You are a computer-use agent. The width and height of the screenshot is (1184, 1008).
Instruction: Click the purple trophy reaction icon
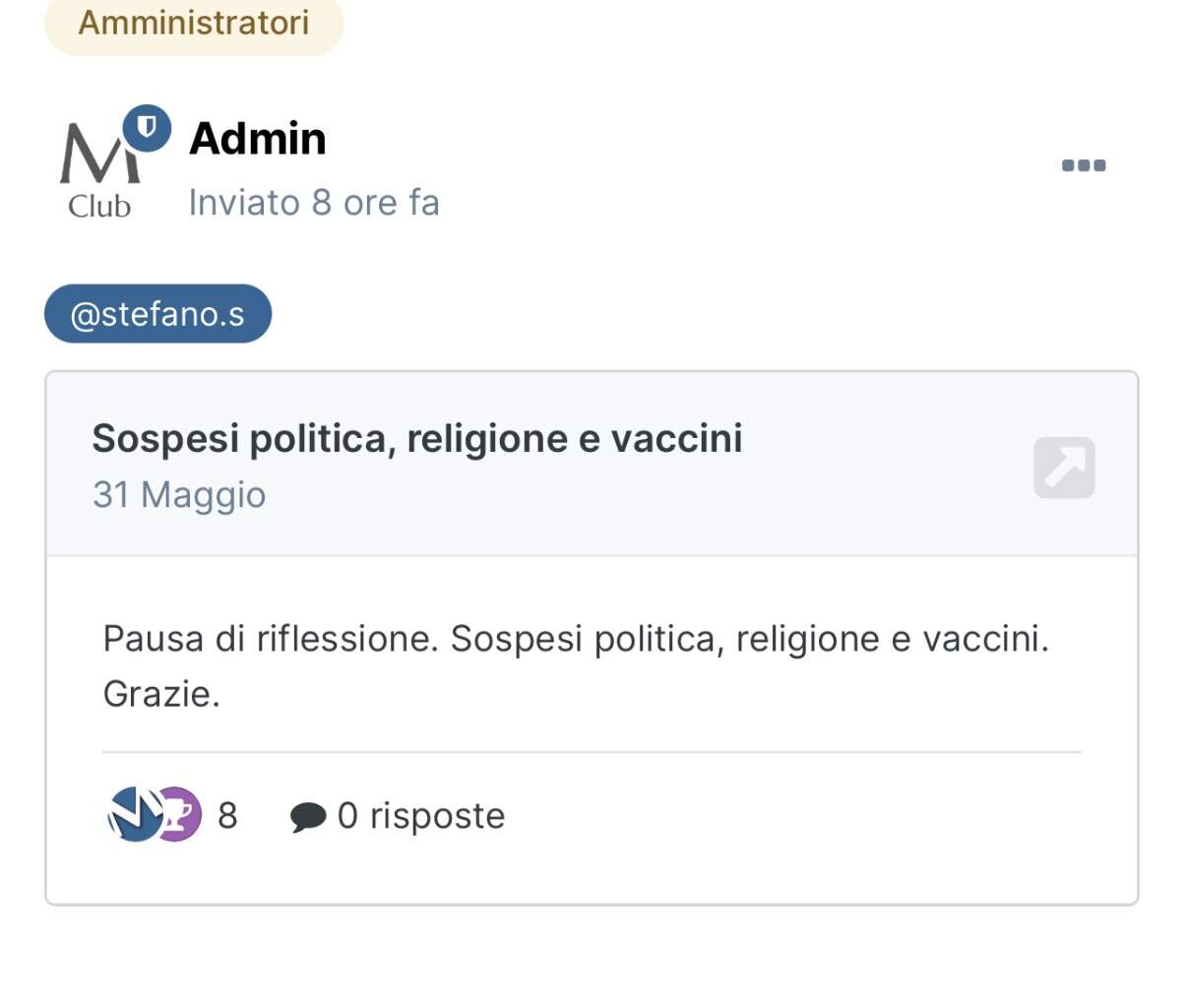click(179, 814)
